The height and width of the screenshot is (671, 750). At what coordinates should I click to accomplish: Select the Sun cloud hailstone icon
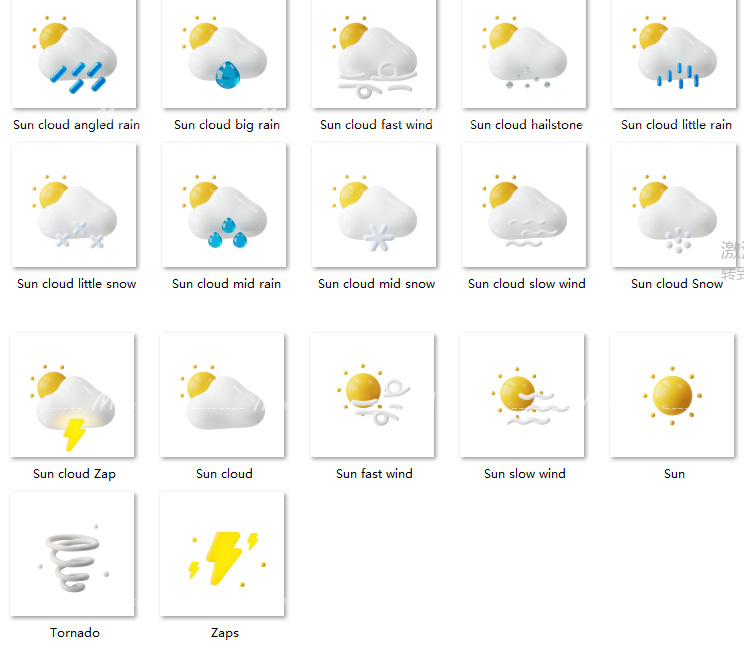(524, 54)
